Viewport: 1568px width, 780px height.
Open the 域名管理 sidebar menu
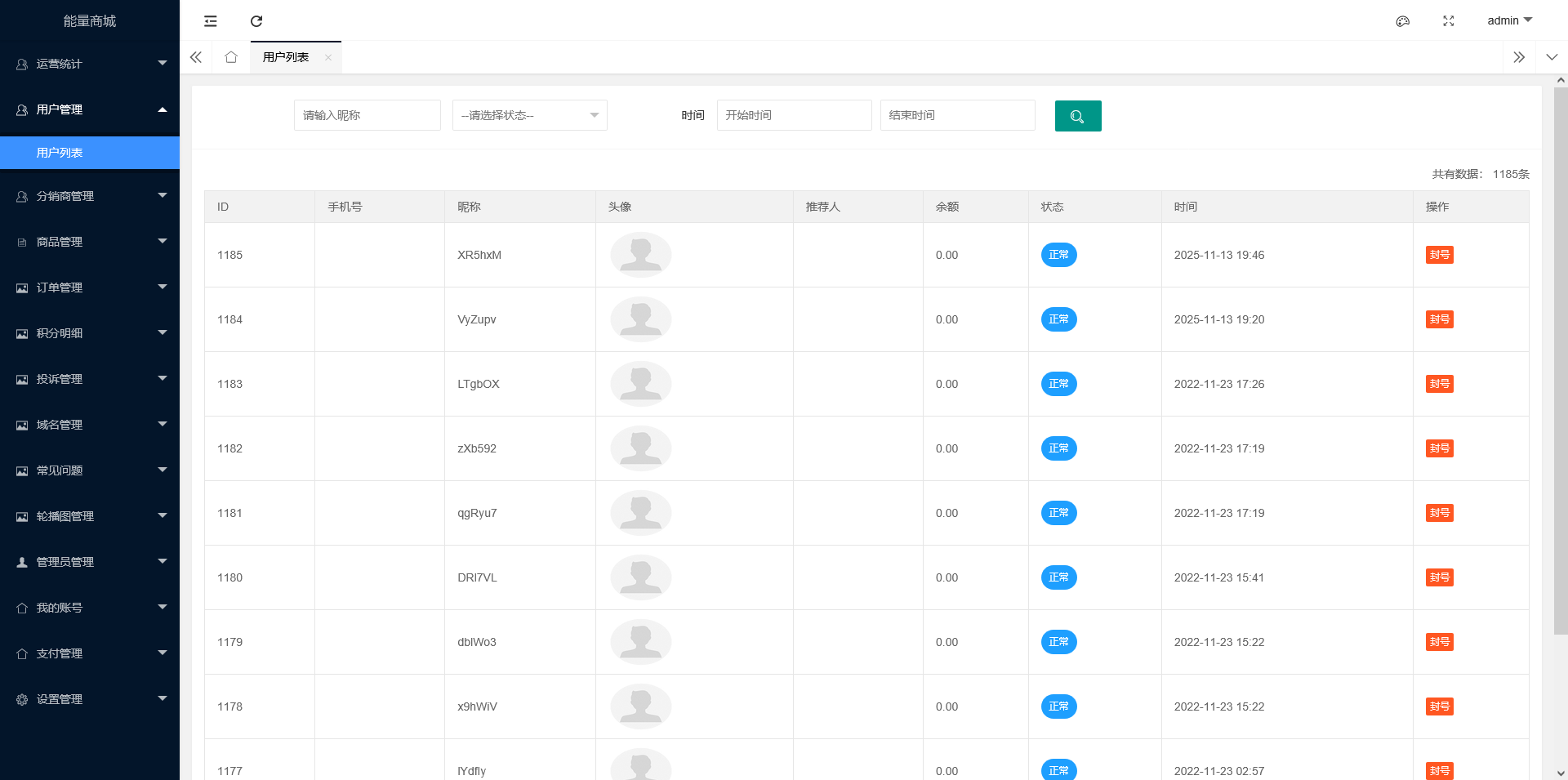pos(90,425)
